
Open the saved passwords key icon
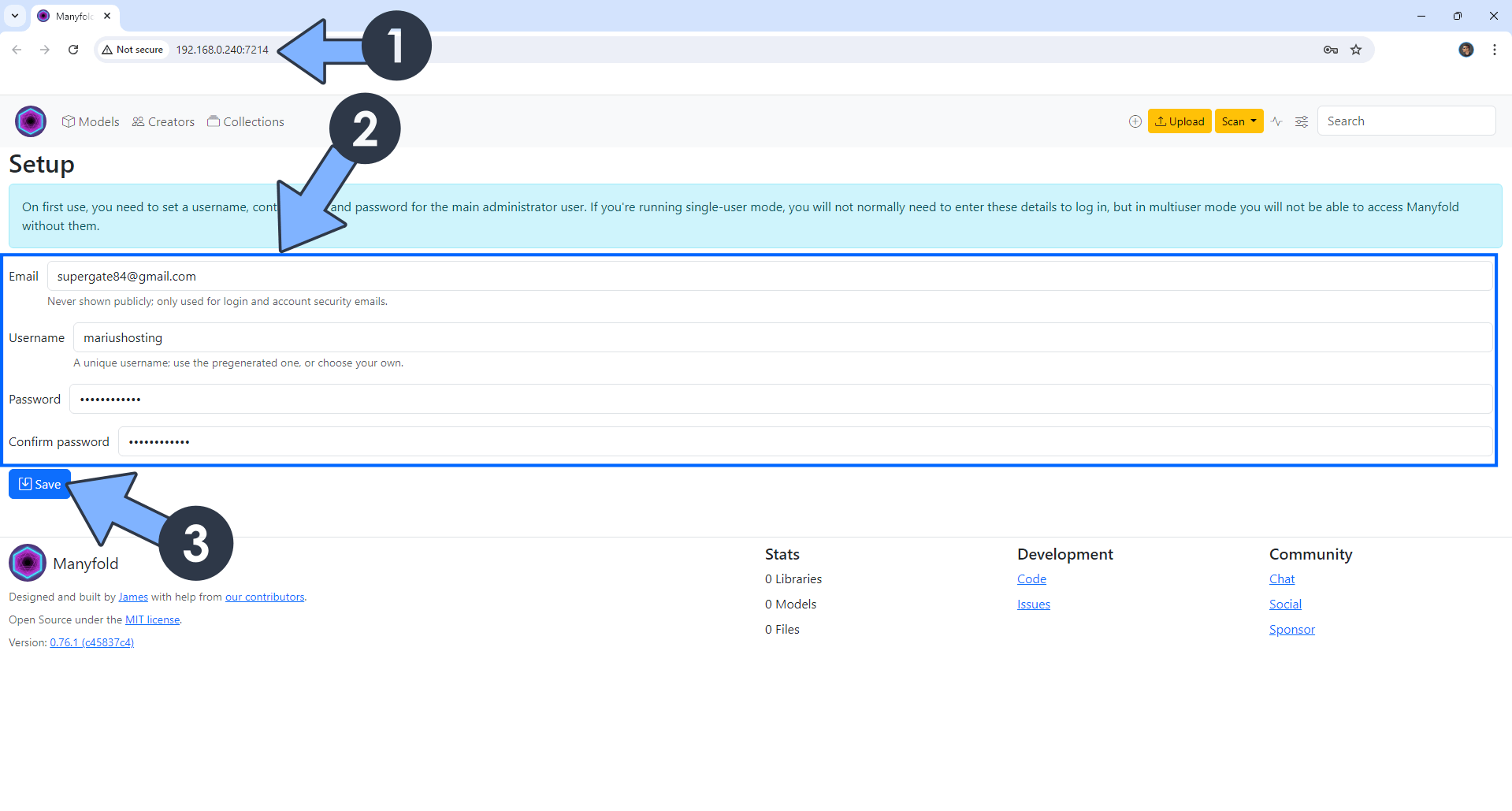(x=1331, y=50)
